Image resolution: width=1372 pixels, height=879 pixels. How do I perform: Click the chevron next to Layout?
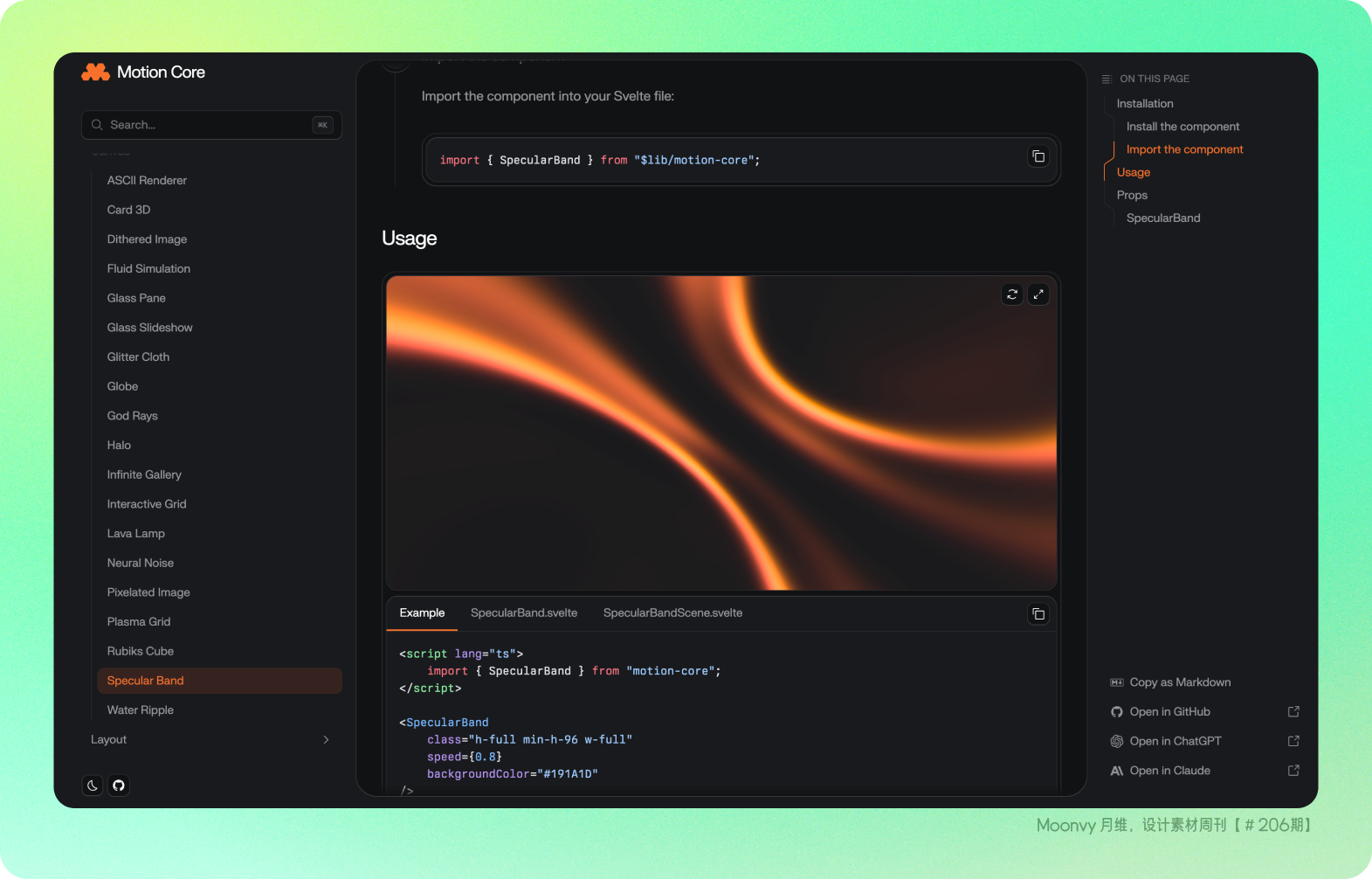click(x=326, y=739)
